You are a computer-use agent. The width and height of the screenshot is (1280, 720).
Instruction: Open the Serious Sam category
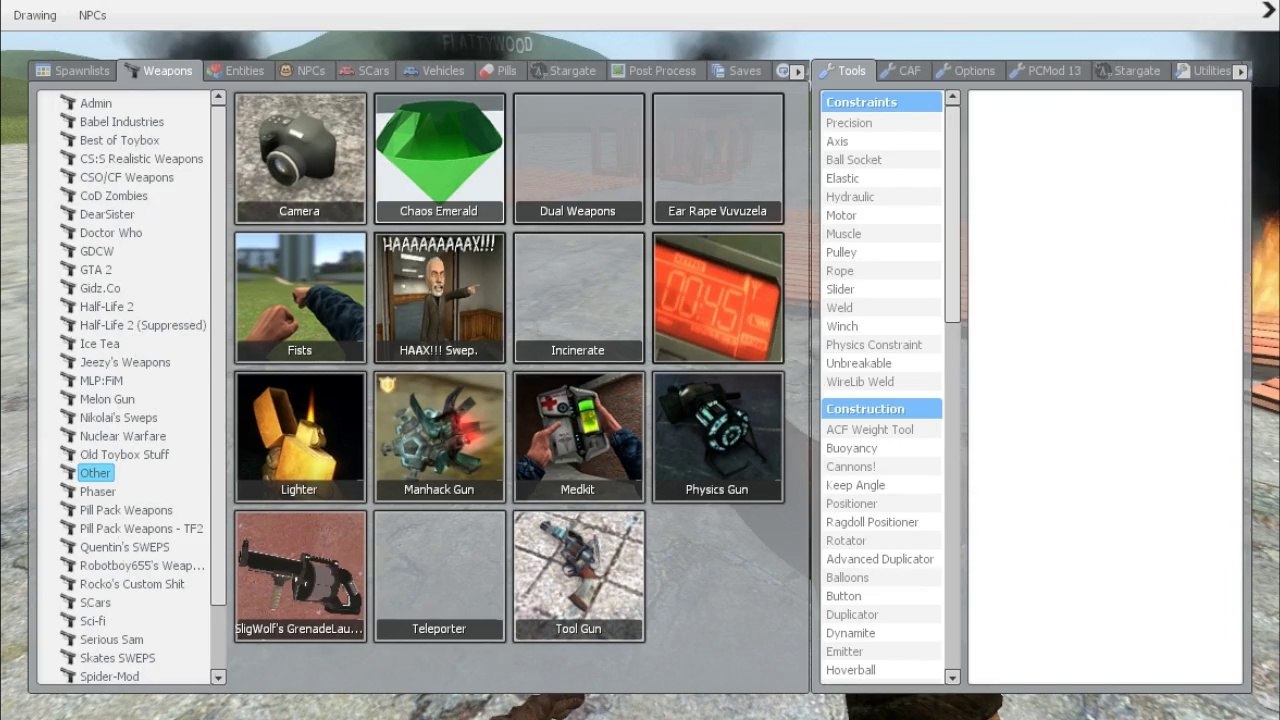click(x=111, y=640)
